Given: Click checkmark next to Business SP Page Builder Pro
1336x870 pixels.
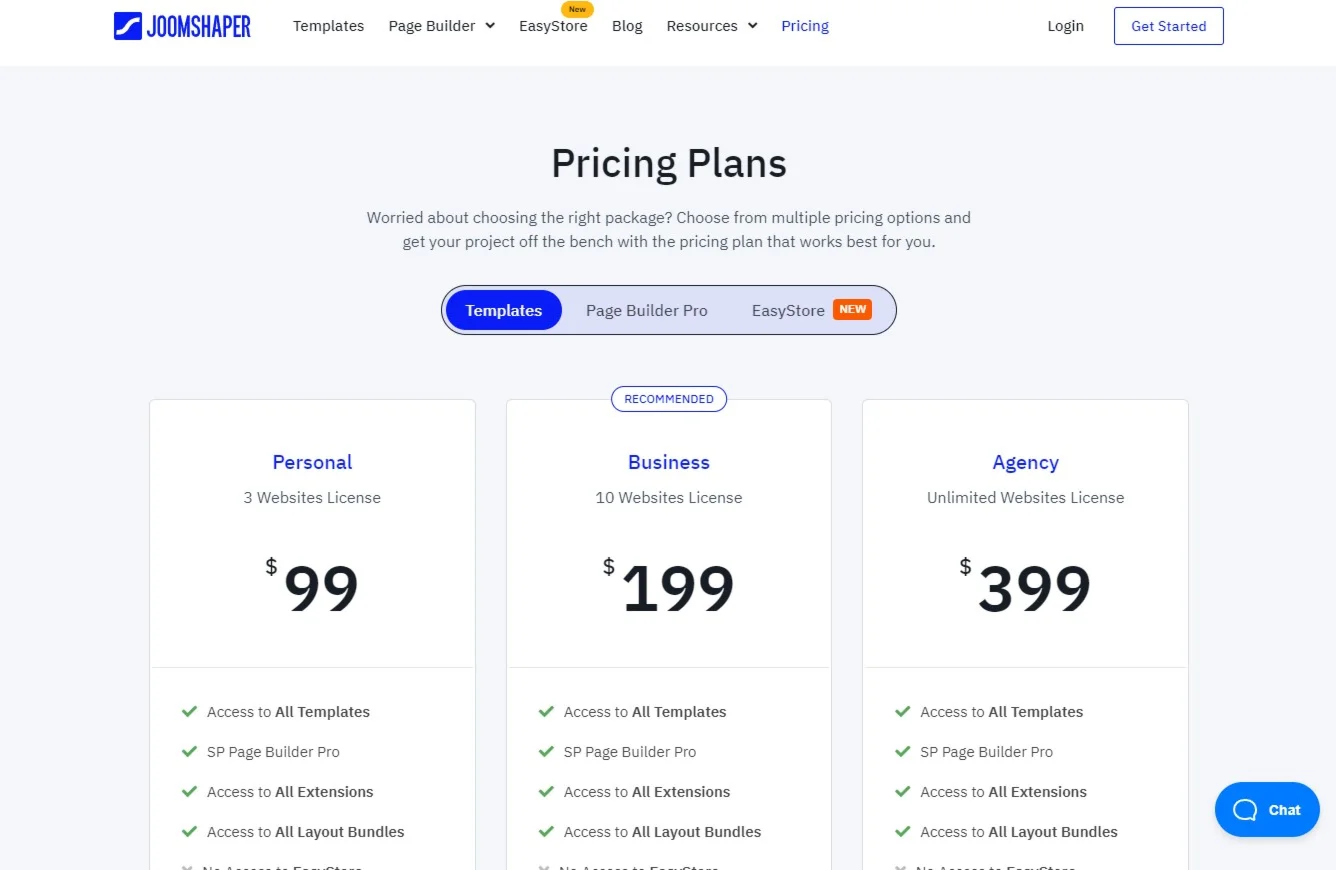Looking at the screenshot, I should (x=546, y=752).
